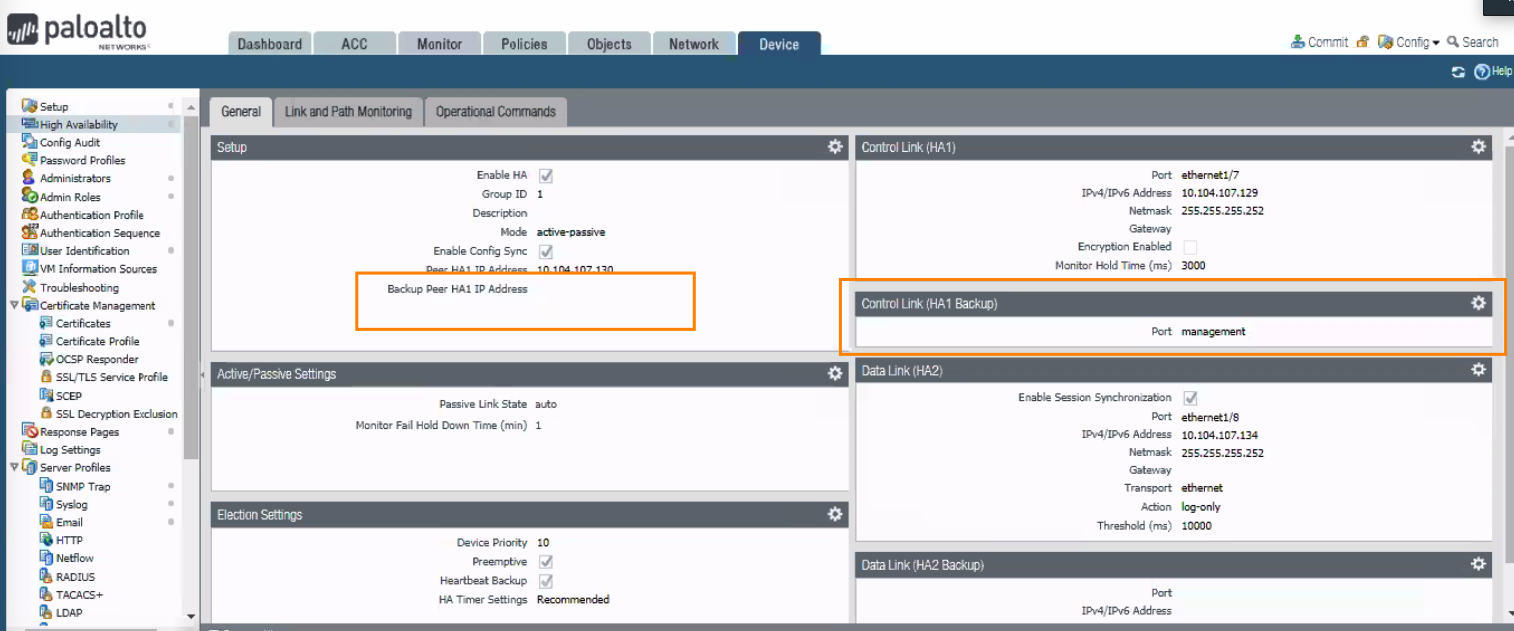Open Data Link (HA2 Backup) settings gear
Viewport: 1514px width, 631px height.
coord(1478,564)
